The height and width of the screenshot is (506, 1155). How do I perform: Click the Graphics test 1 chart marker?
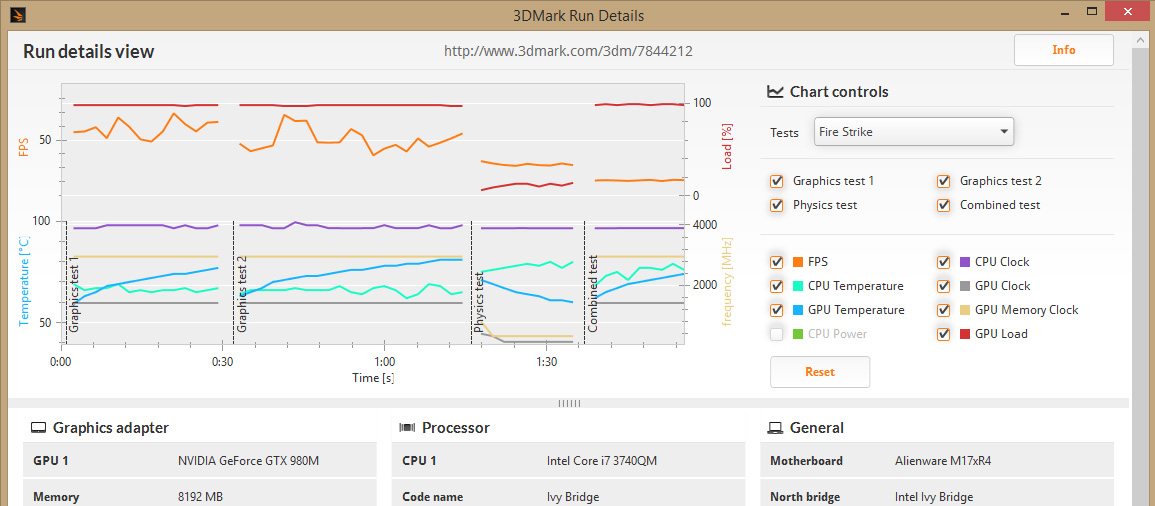pyautogui.click(x=74, y=295)
